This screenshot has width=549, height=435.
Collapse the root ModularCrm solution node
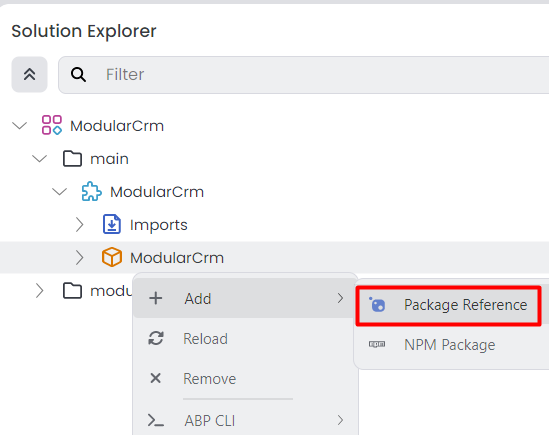pyautogui.click(x=20, y=126)
